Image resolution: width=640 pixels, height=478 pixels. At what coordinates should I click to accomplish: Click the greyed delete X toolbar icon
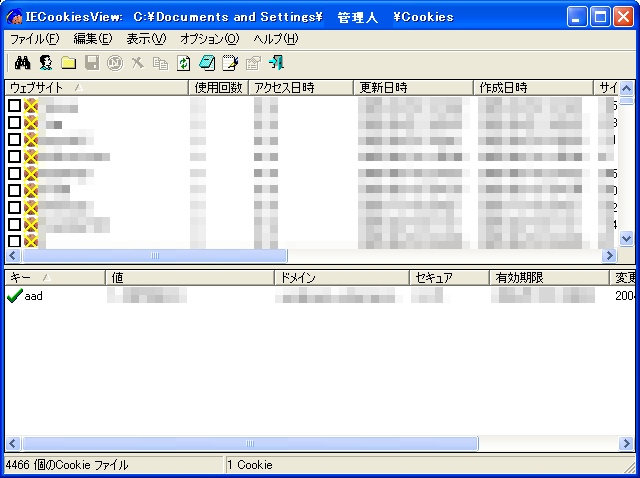[138, 63]
